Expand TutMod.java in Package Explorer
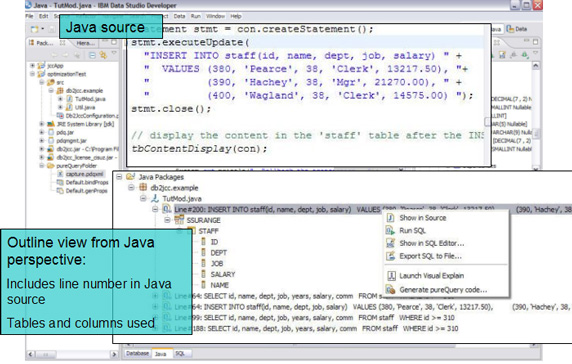Image resolution: width=572 pixels, height=364 pixels. pyautogui.click(x=60, y=99)
